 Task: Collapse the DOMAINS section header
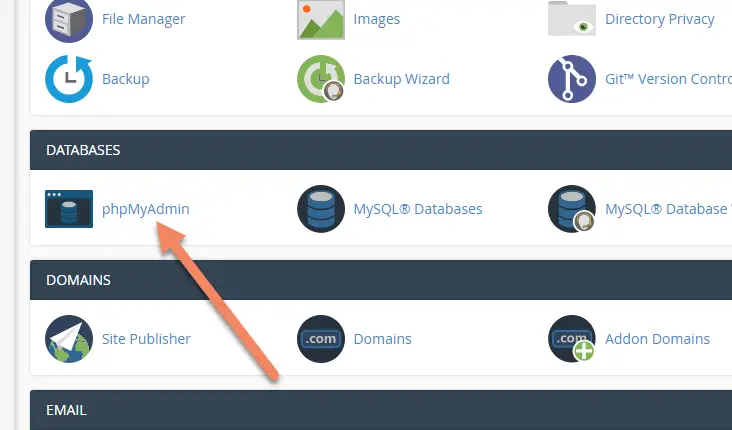(x=381, y=280)
